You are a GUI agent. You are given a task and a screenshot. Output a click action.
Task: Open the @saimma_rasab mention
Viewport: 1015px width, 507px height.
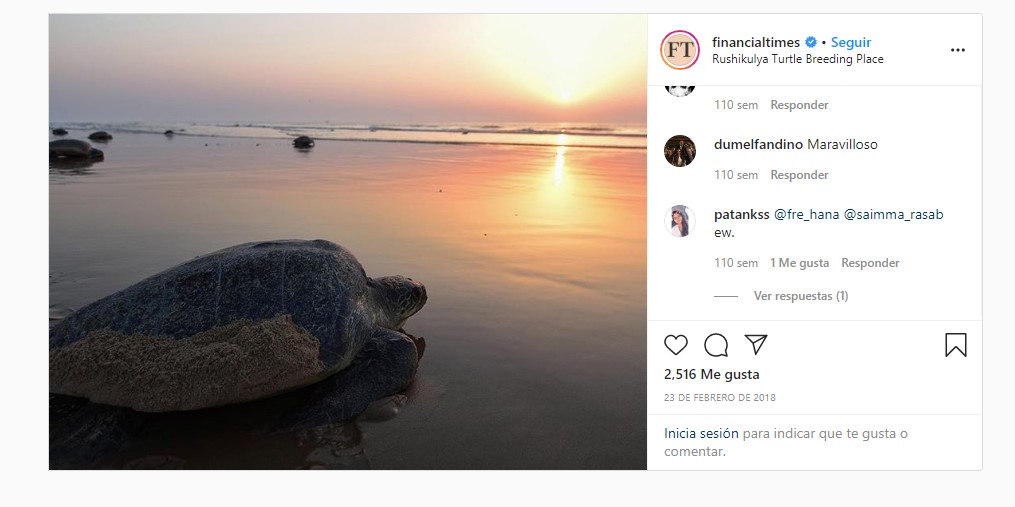[893, 215]
